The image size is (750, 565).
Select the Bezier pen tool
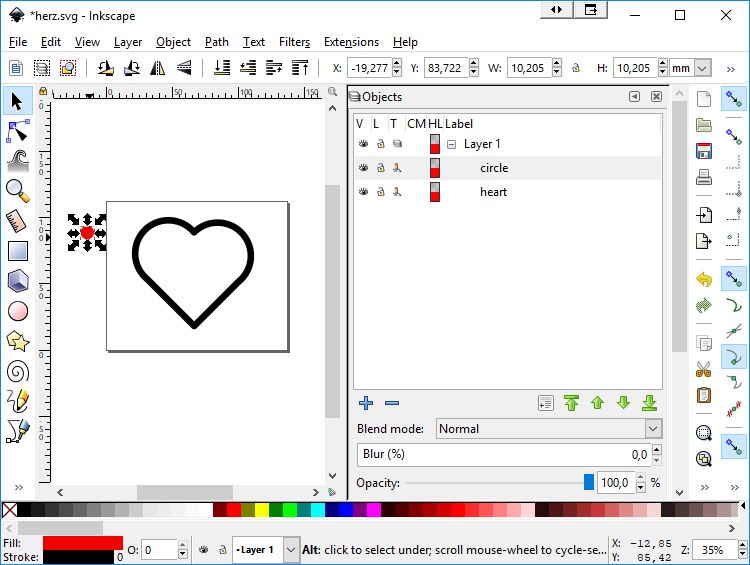18,432
